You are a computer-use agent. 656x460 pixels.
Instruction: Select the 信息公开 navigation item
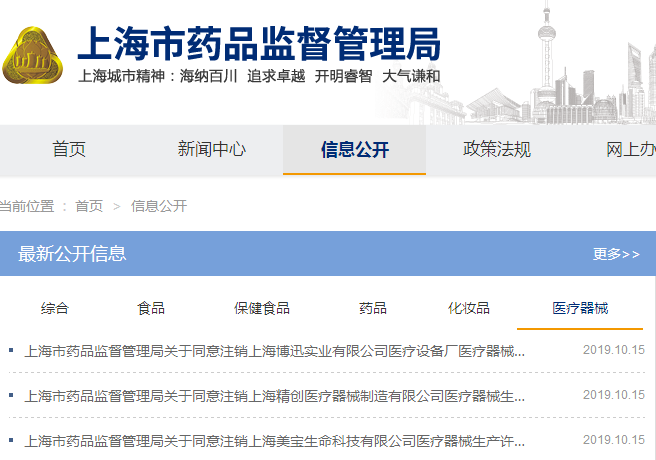pyautogui.click(x=354, y=150)
